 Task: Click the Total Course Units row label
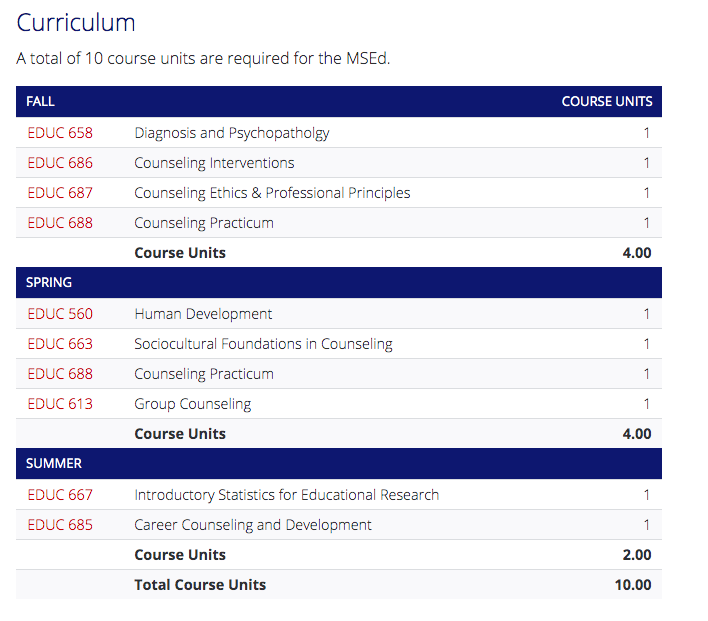tap(200, 585)
